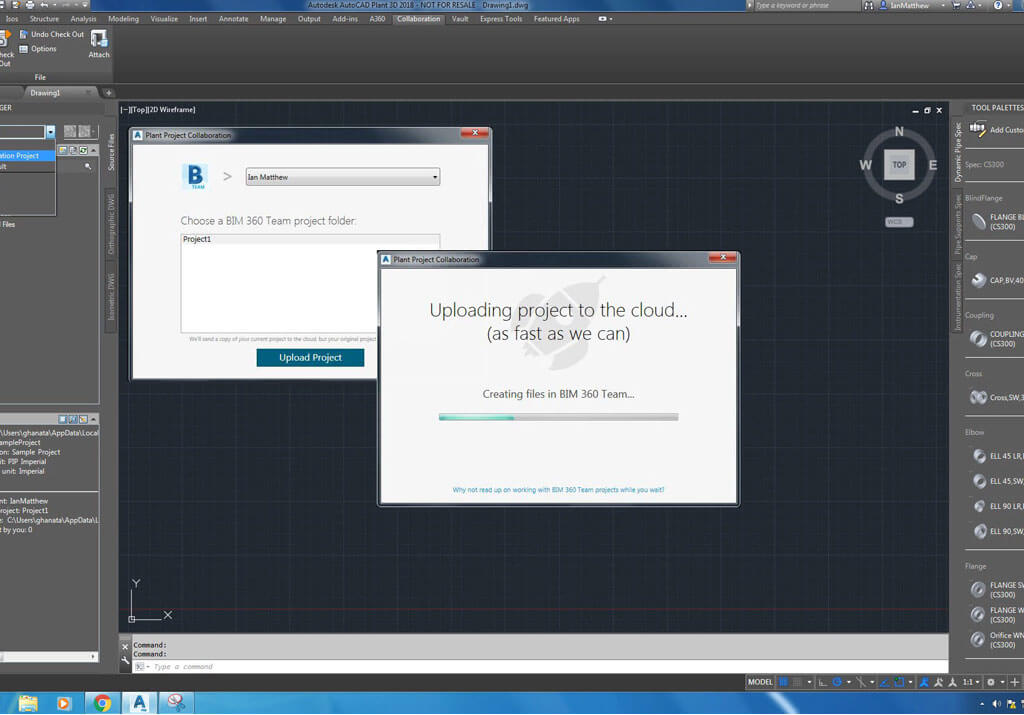Click the command line customize wrench icon
1024x715 pixels.
point(125,661)
